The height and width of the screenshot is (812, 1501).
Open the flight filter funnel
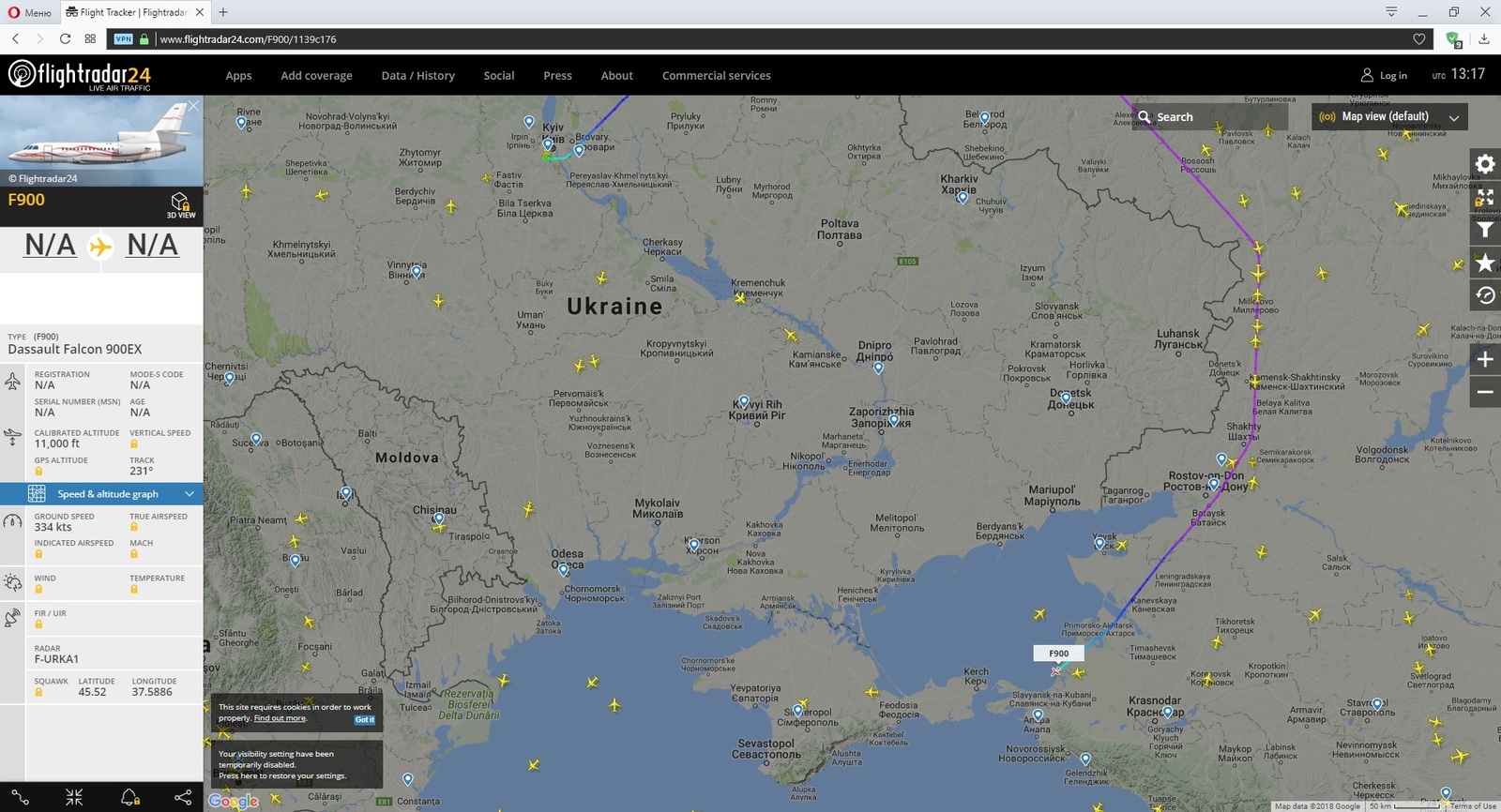coord(1484,231)
